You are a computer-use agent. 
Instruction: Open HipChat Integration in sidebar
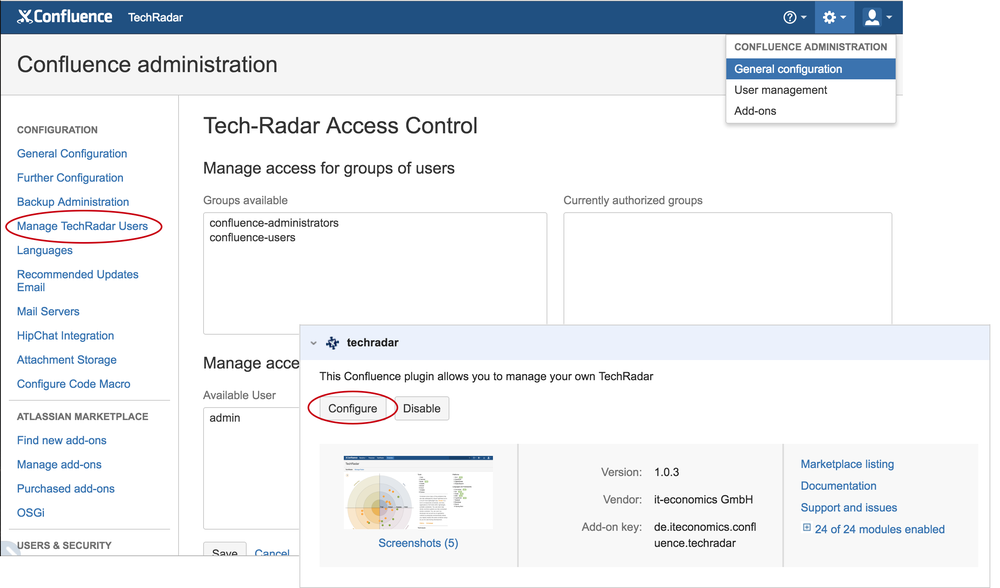tap(65, 336)
